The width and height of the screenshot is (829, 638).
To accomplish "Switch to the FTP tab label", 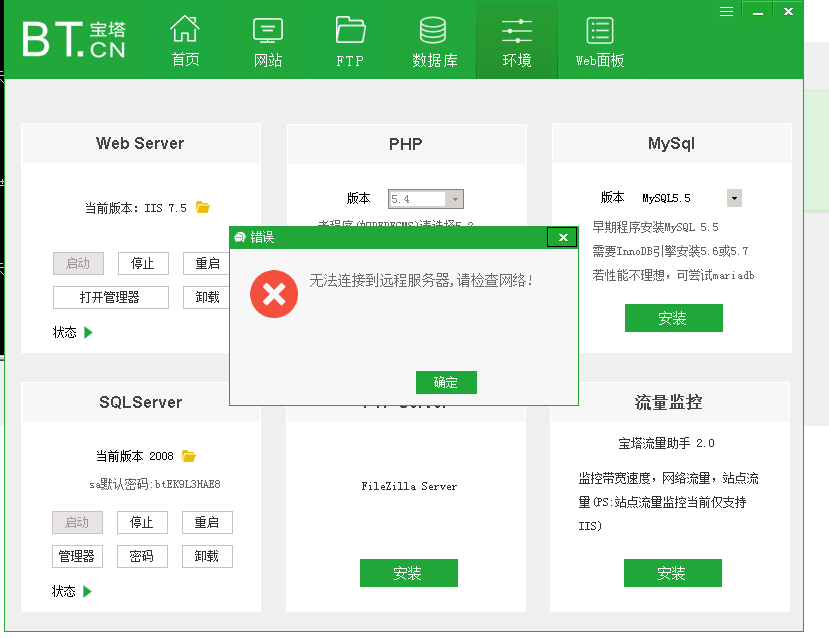I will [350, 61].
